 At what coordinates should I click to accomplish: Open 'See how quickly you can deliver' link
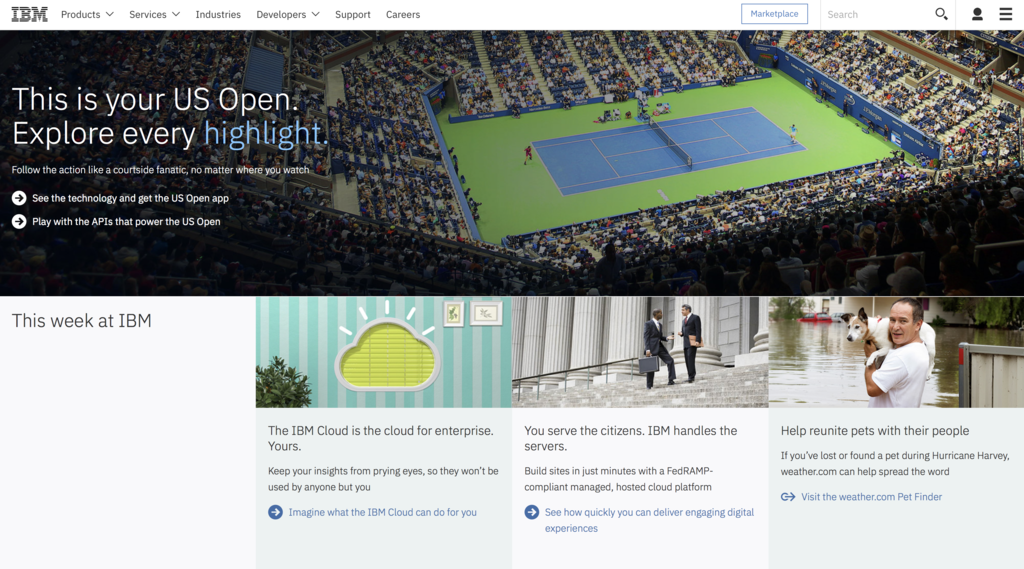[649, 520]
